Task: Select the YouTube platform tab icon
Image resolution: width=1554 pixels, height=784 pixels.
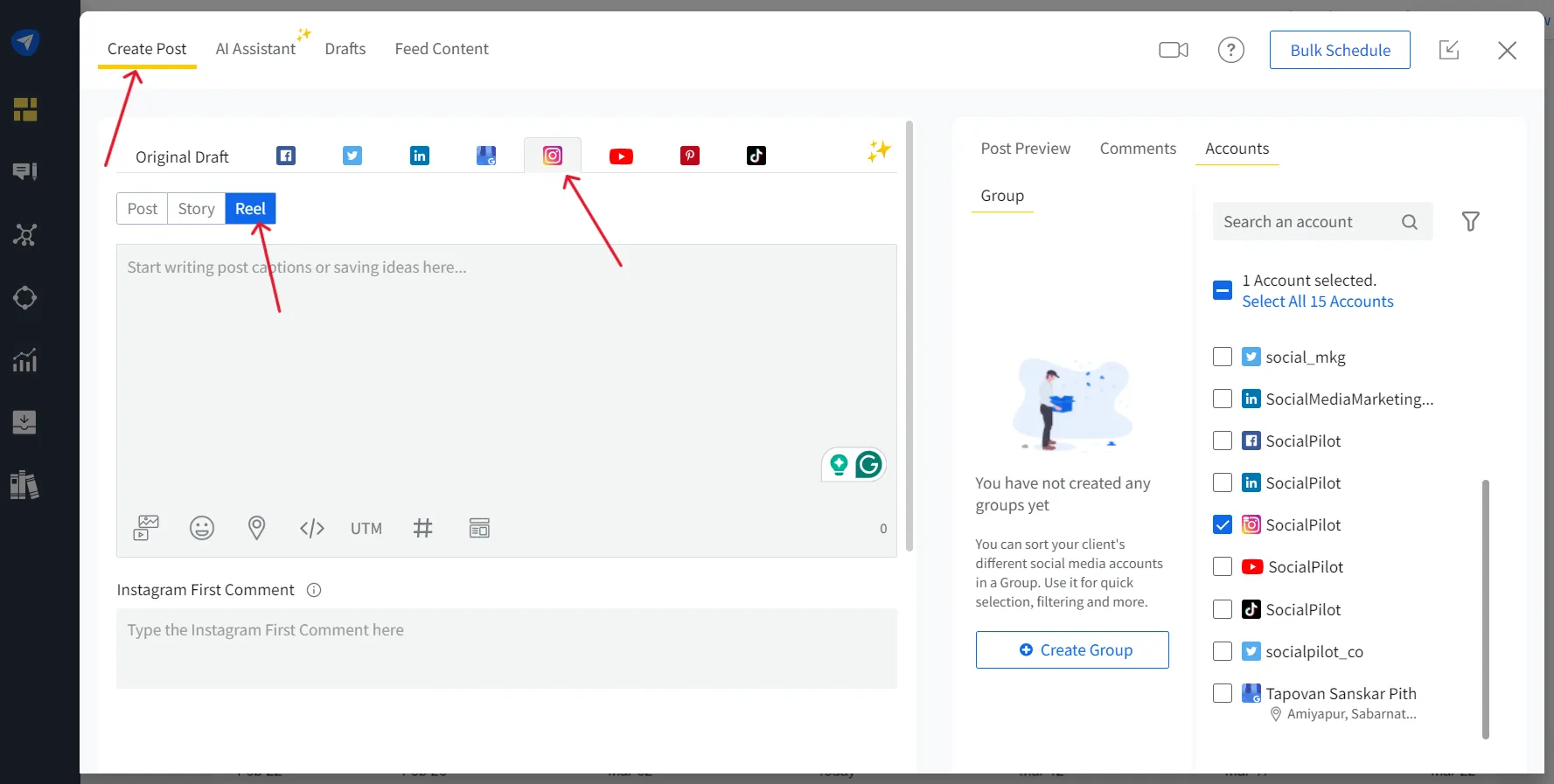Action: [621, 156]
